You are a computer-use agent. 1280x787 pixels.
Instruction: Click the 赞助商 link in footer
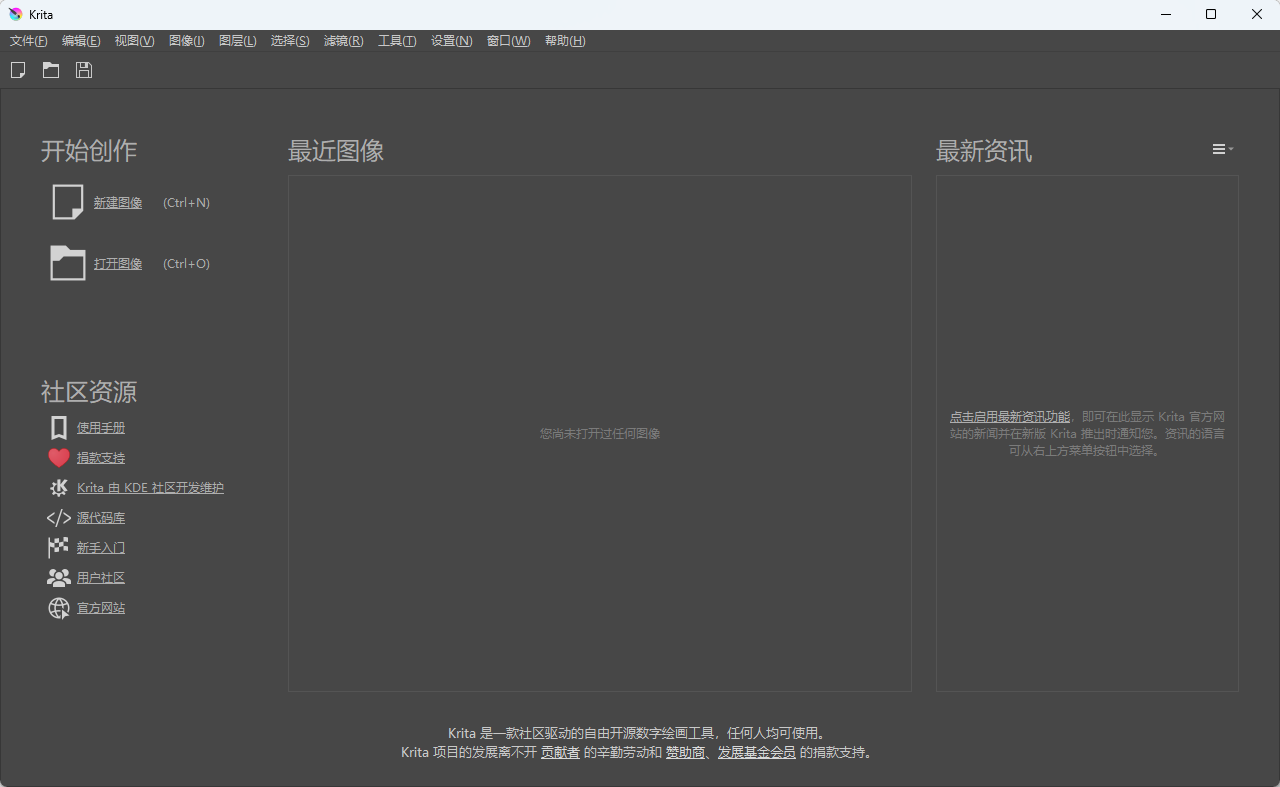[x=685, y=753]
